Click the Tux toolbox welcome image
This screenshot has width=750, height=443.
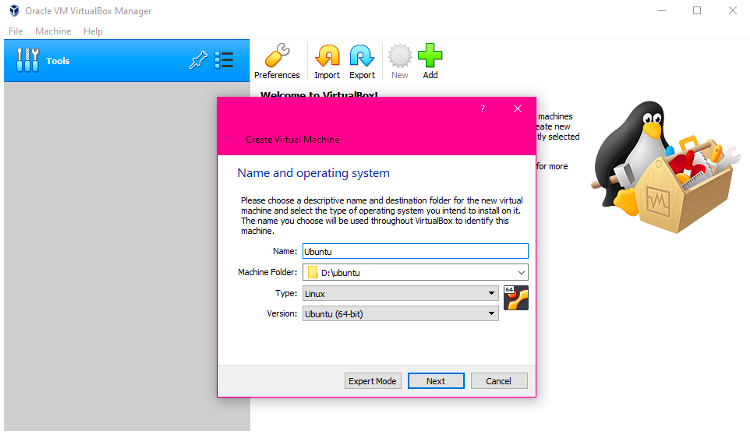[x=665, y=166]
